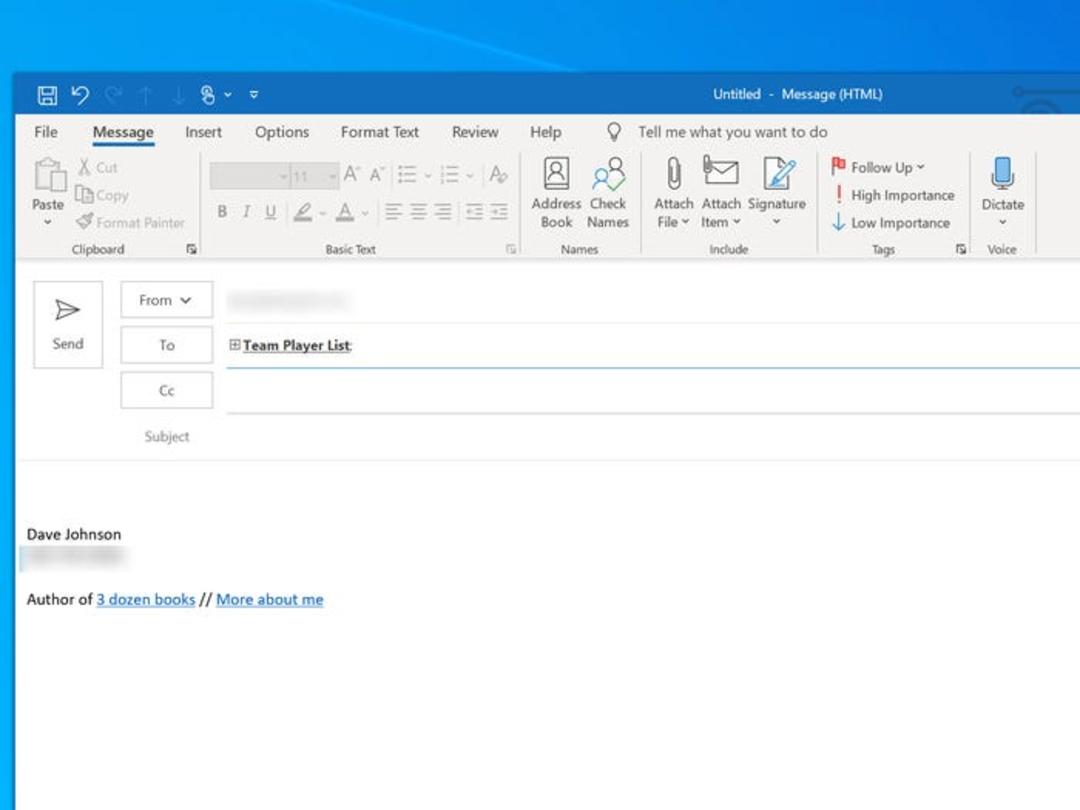Expand the Team Player List contact group
Screen dimensions: 1080x810
[234, 344]
